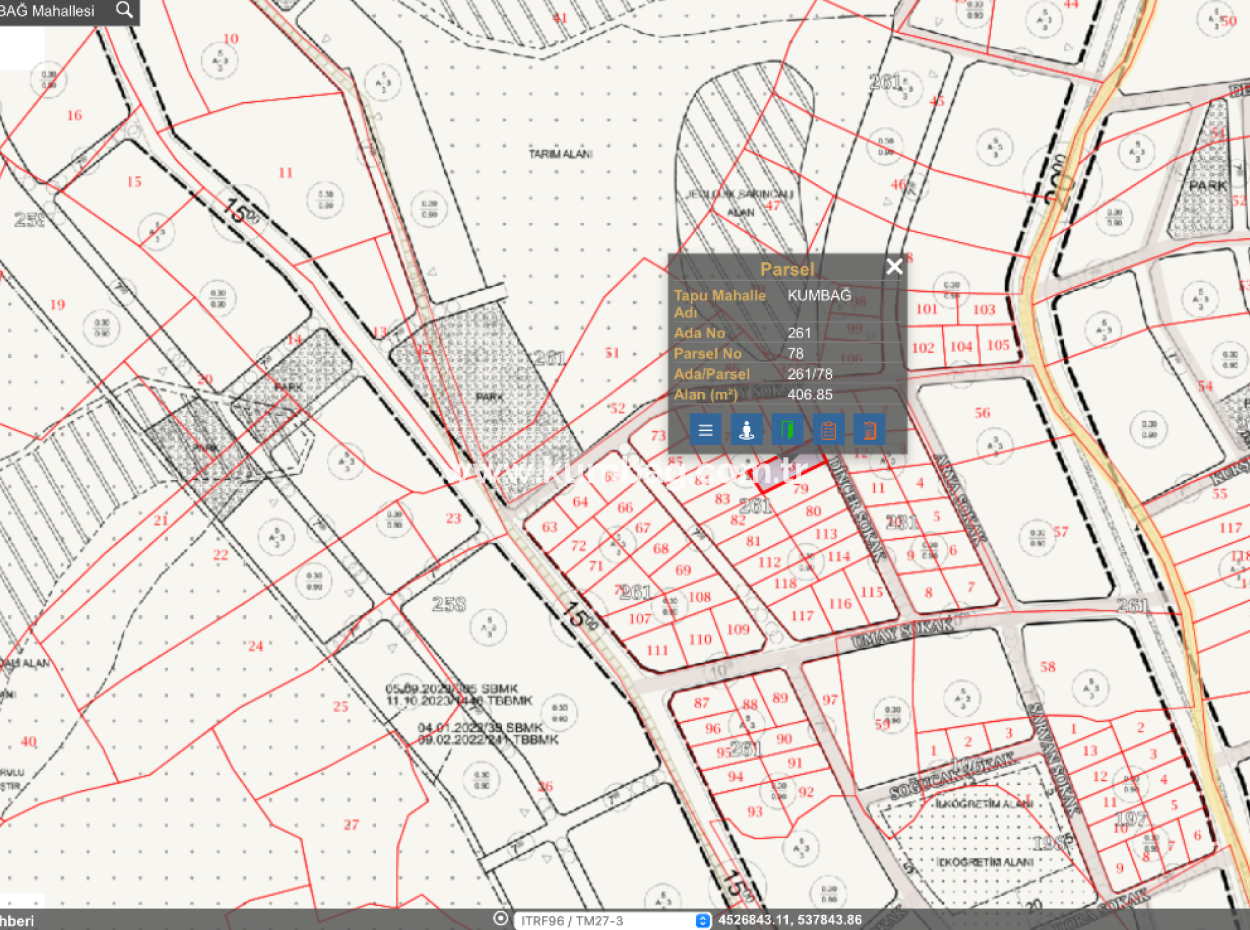Open the list menu icon in Parsel popup
Image resolution: width=1250 pixels, height=930 pixels.
pyautogui.click(x=705, y=430)
